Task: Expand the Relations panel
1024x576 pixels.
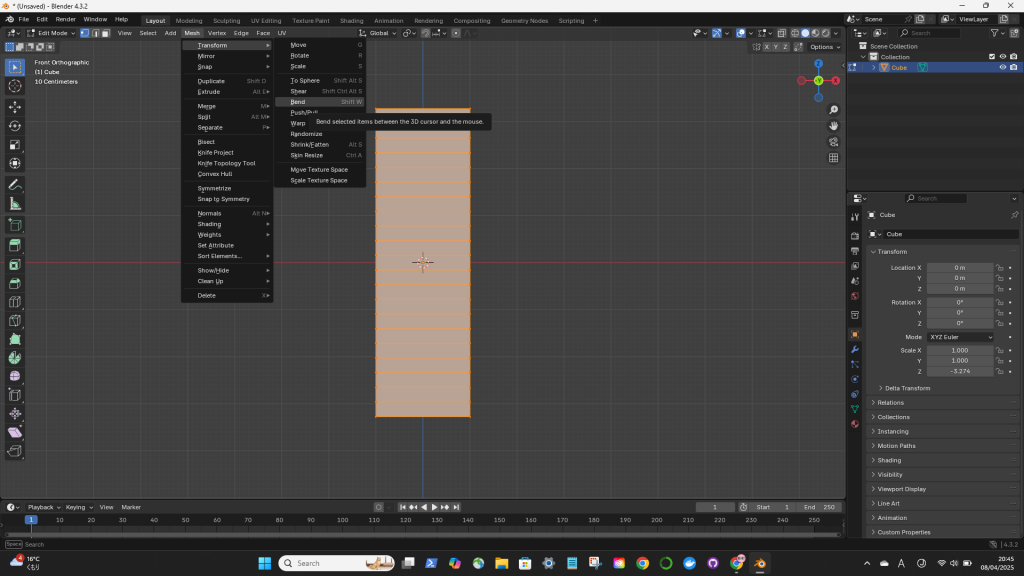Action: click(890, 402)
